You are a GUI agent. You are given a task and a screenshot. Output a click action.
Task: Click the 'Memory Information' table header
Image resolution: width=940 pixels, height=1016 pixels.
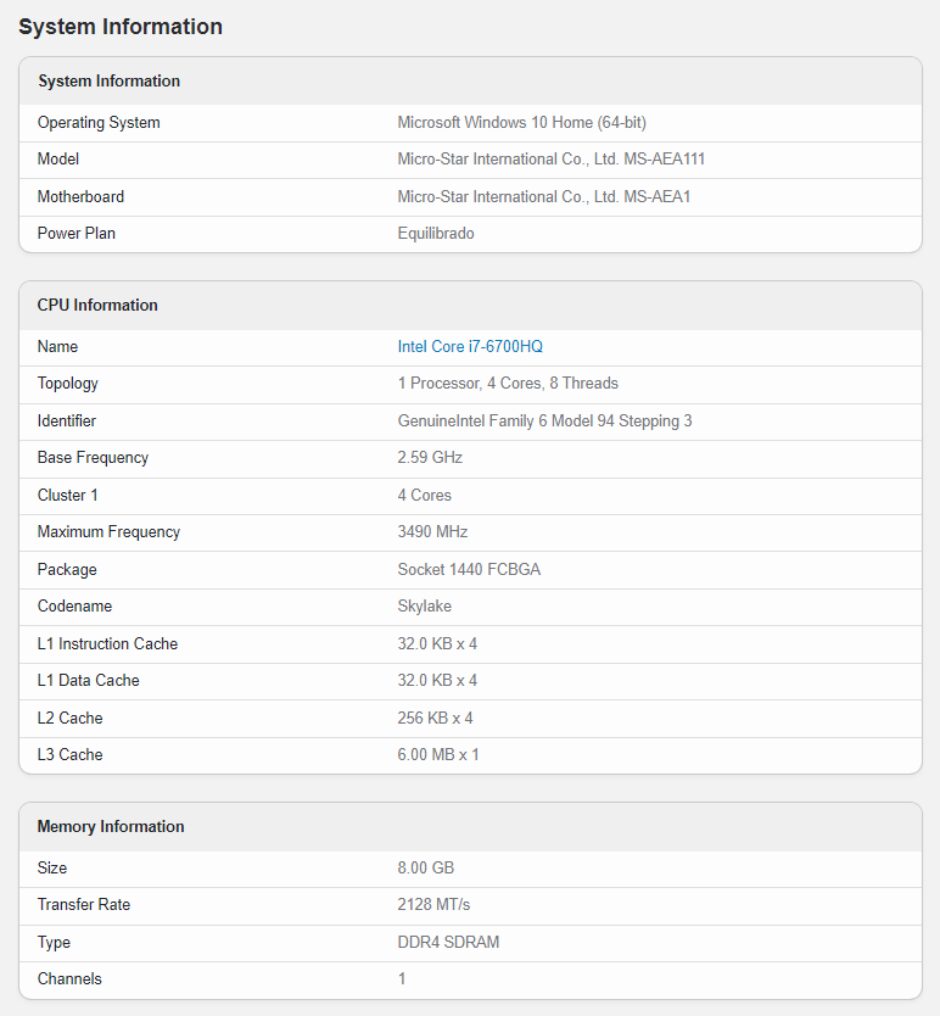pos(111,827)
